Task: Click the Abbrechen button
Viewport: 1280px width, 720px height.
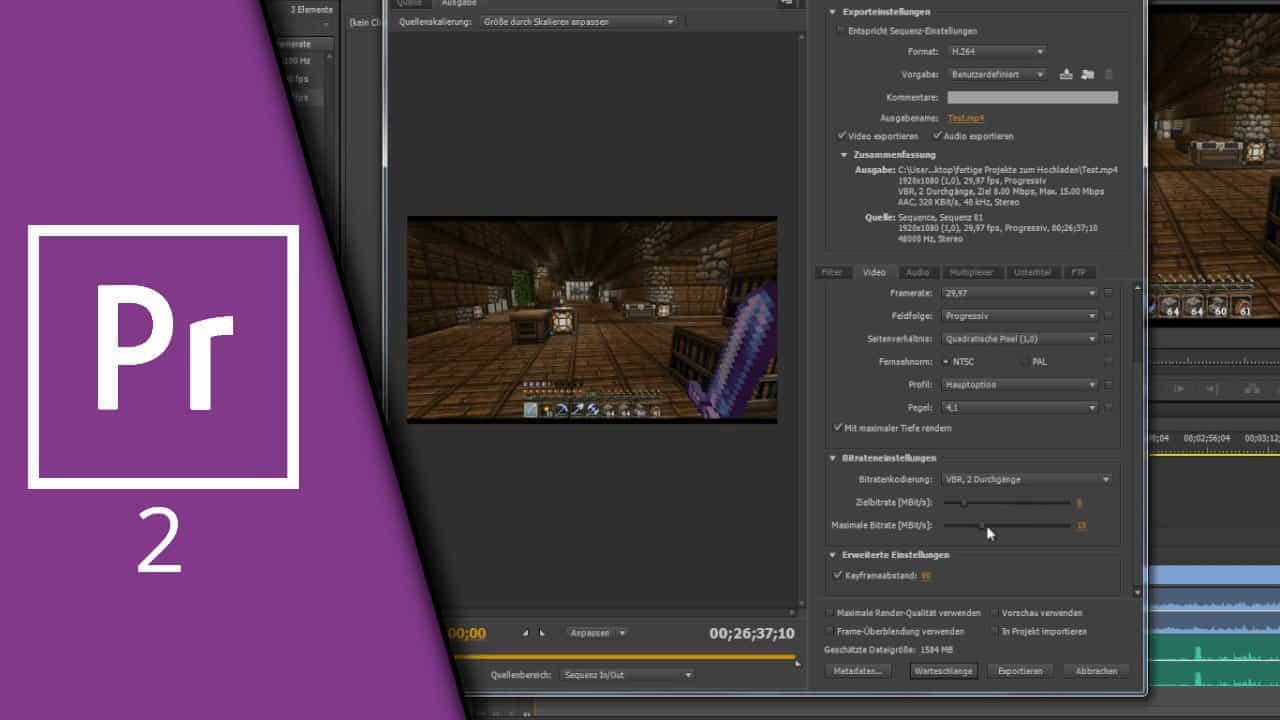Action: tap(1096, 671)
